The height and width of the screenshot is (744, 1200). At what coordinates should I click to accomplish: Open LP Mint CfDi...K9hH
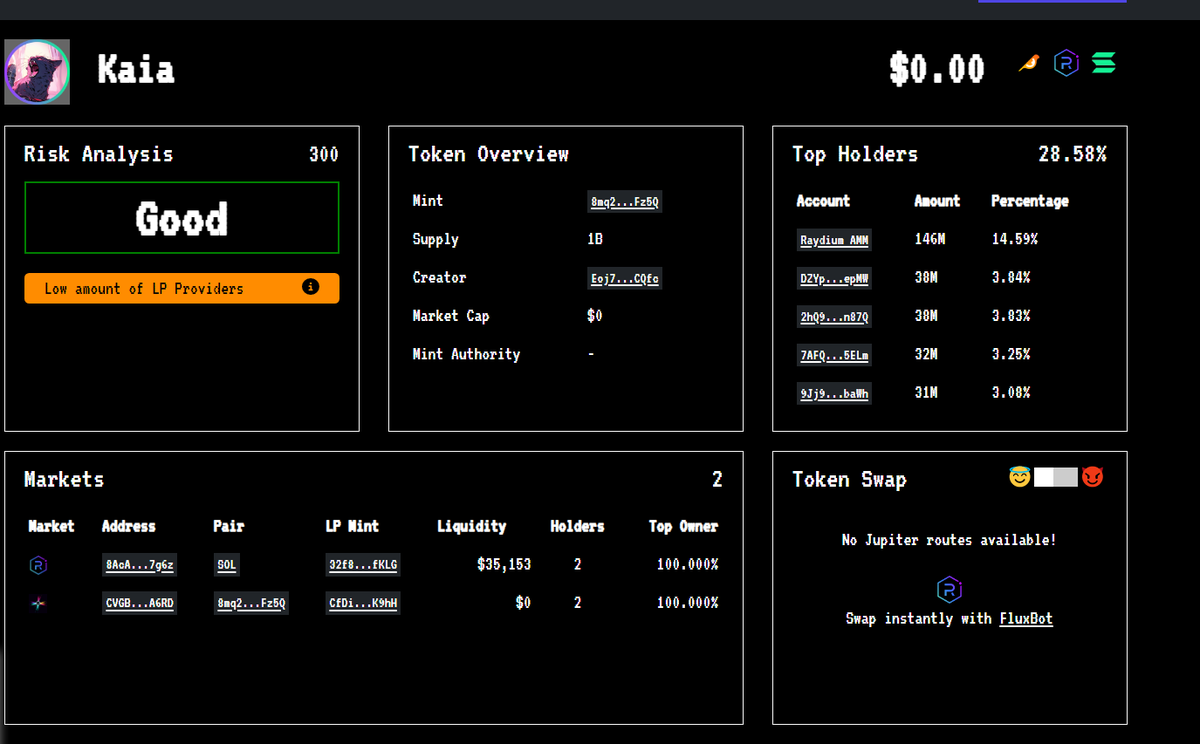tap(363, 603)
